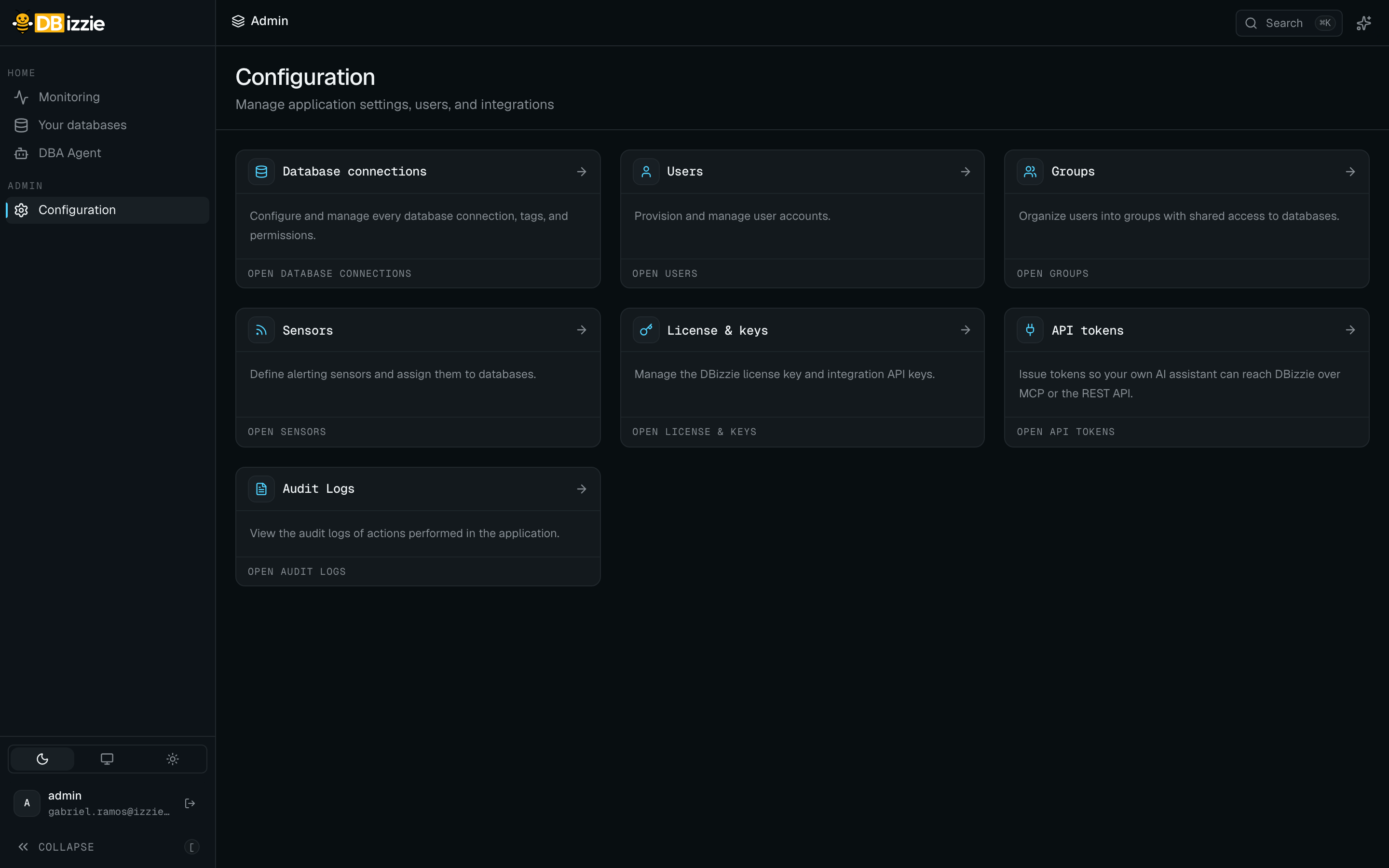
Task: Click the Users card person icon
Action: click(x=646, y=172)
